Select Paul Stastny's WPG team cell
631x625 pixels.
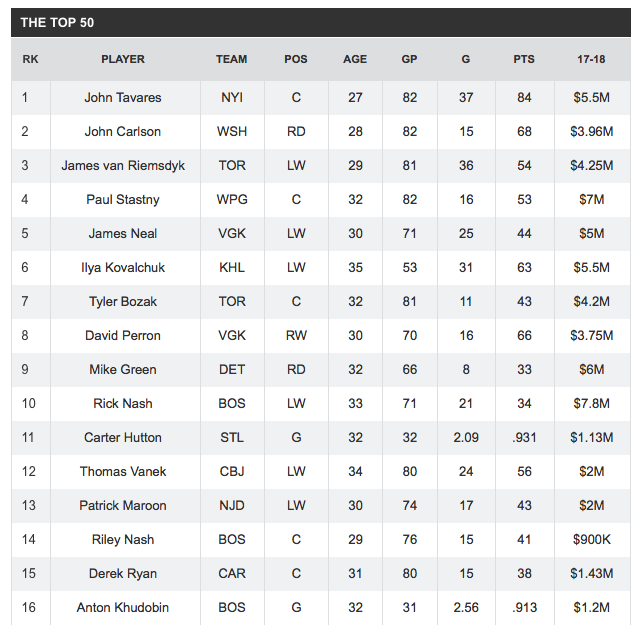(x=232, y=200)
